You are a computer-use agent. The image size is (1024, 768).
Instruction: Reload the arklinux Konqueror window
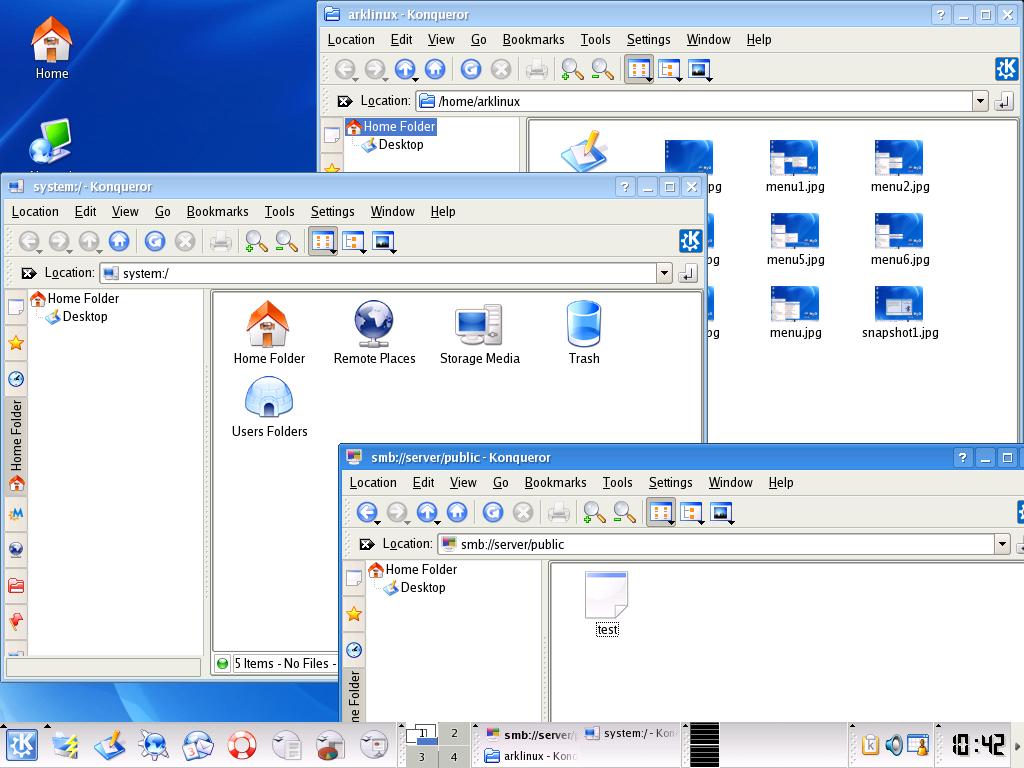click(471, 69)
